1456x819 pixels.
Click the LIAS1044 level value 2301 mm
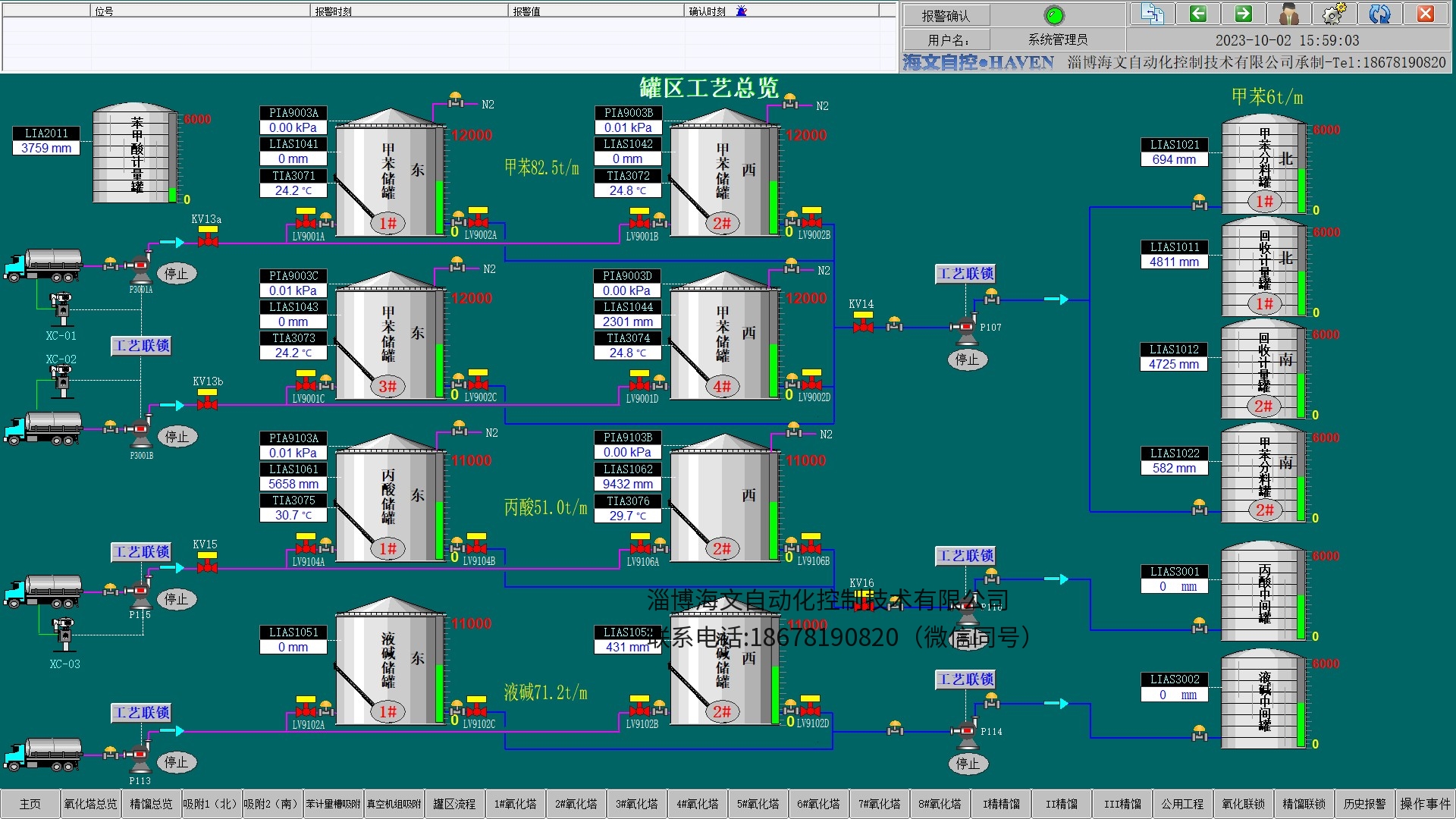pyautogui.click(x=628, y=322)
